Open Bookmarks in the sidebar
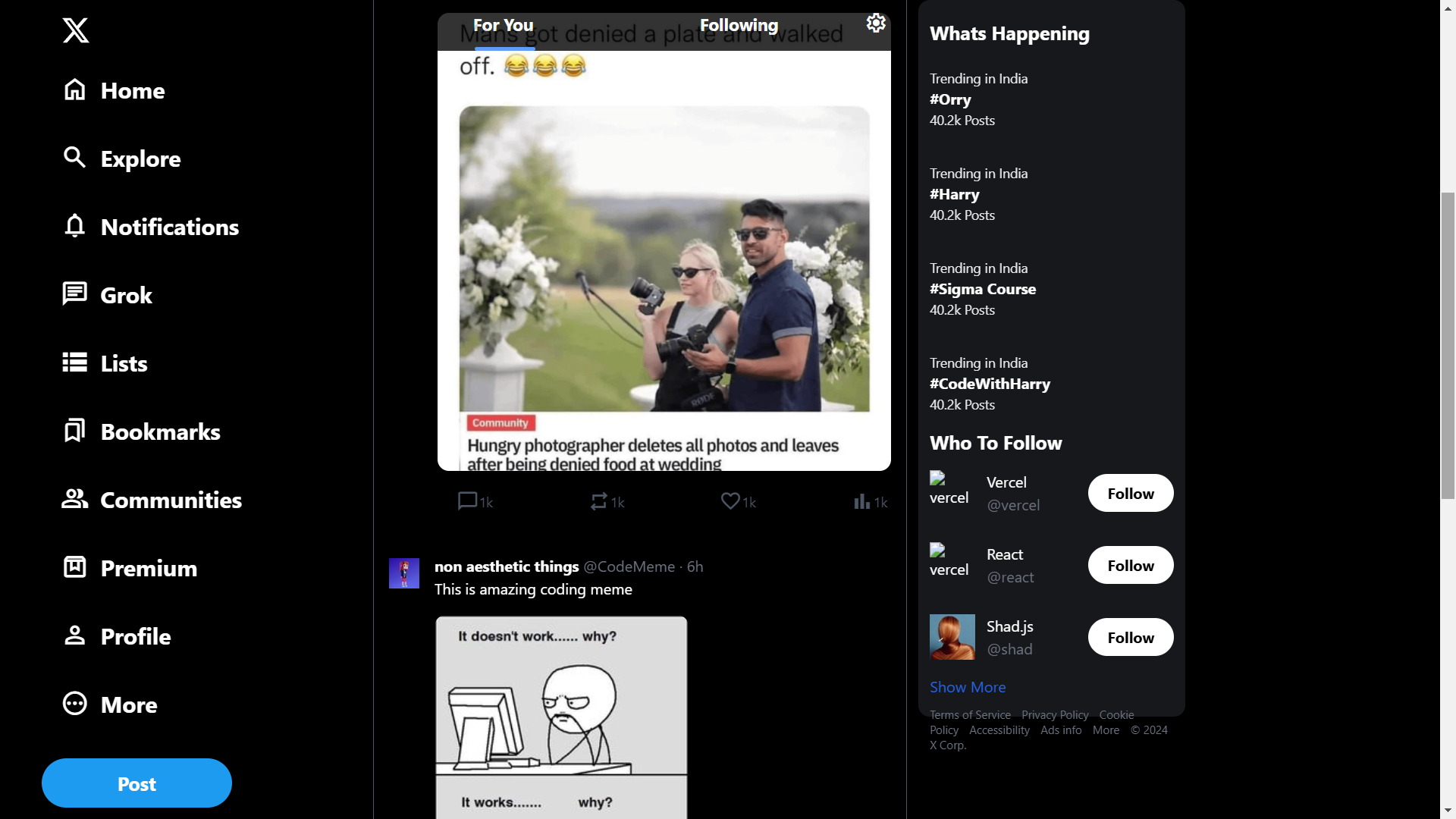The width and height of the screenshot is (1456, 819). point(142,431)
